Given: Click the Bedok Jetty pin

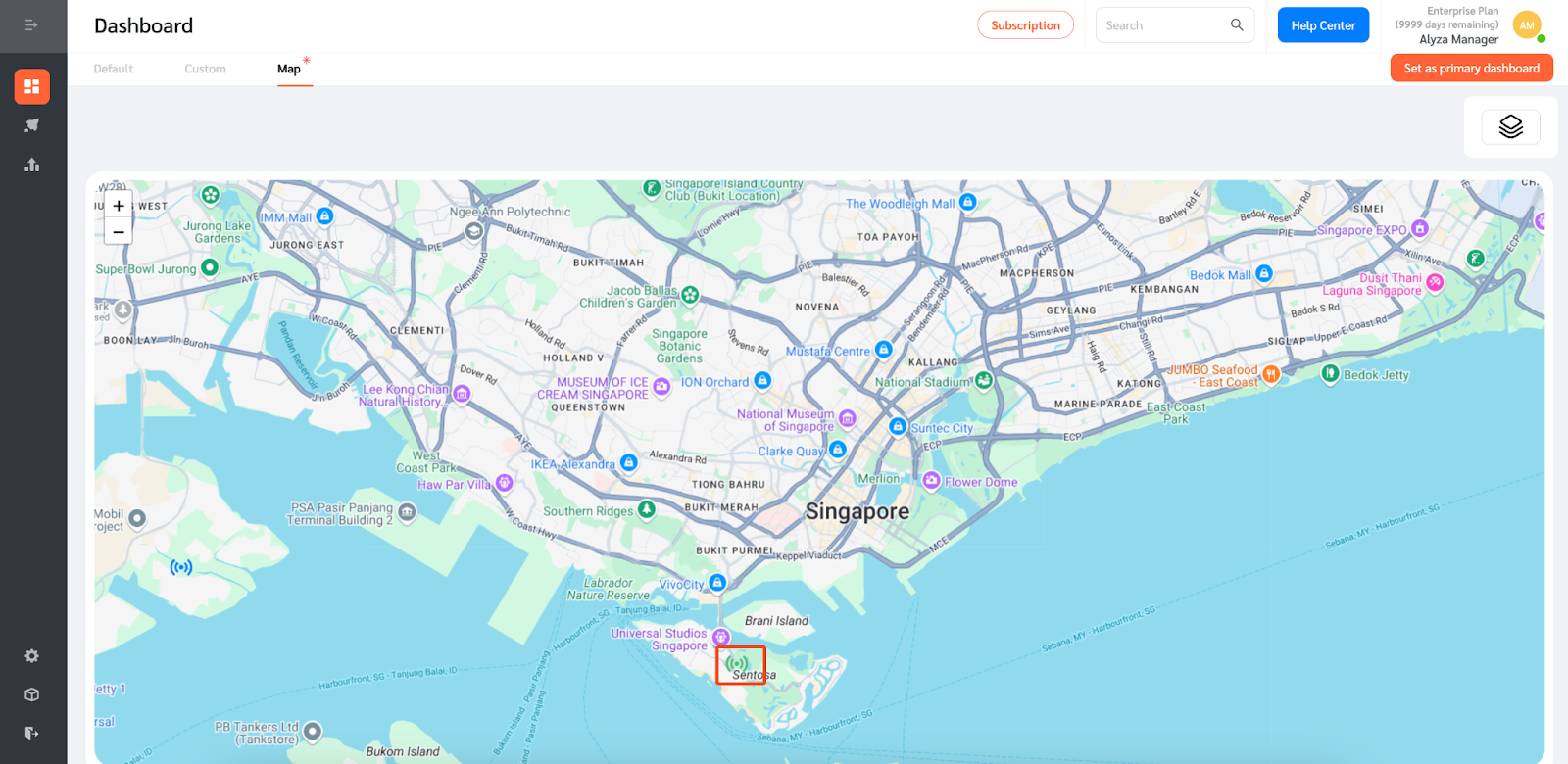Looking at the screenshot, I should 1330,373.
